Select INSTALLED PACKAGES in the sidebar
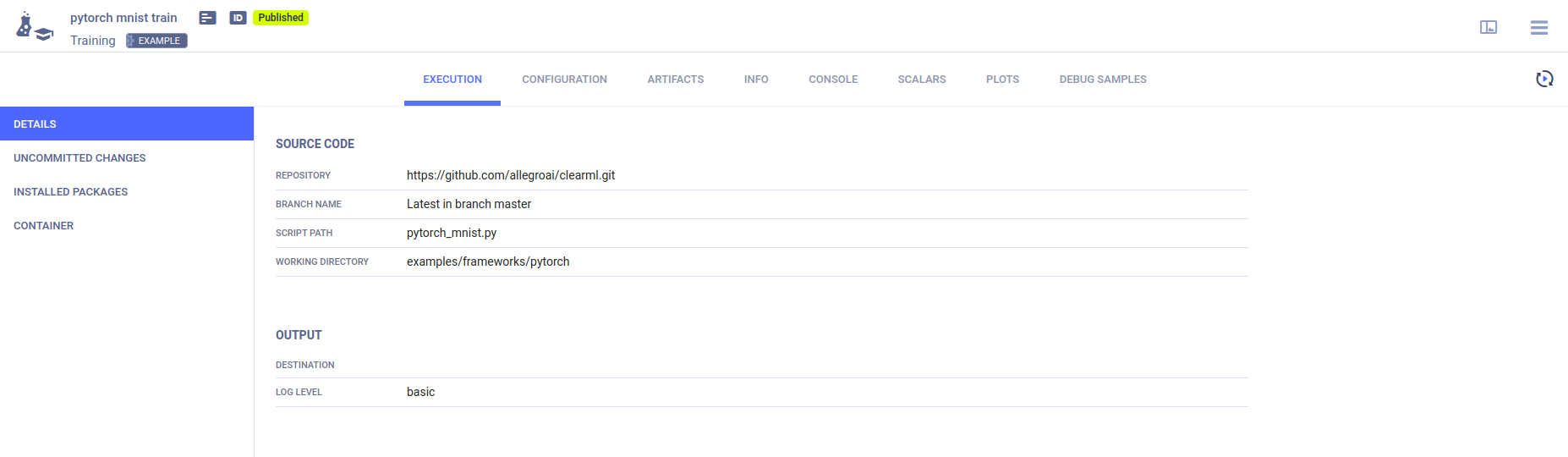The image size is (1568, 457). [71, 192]
